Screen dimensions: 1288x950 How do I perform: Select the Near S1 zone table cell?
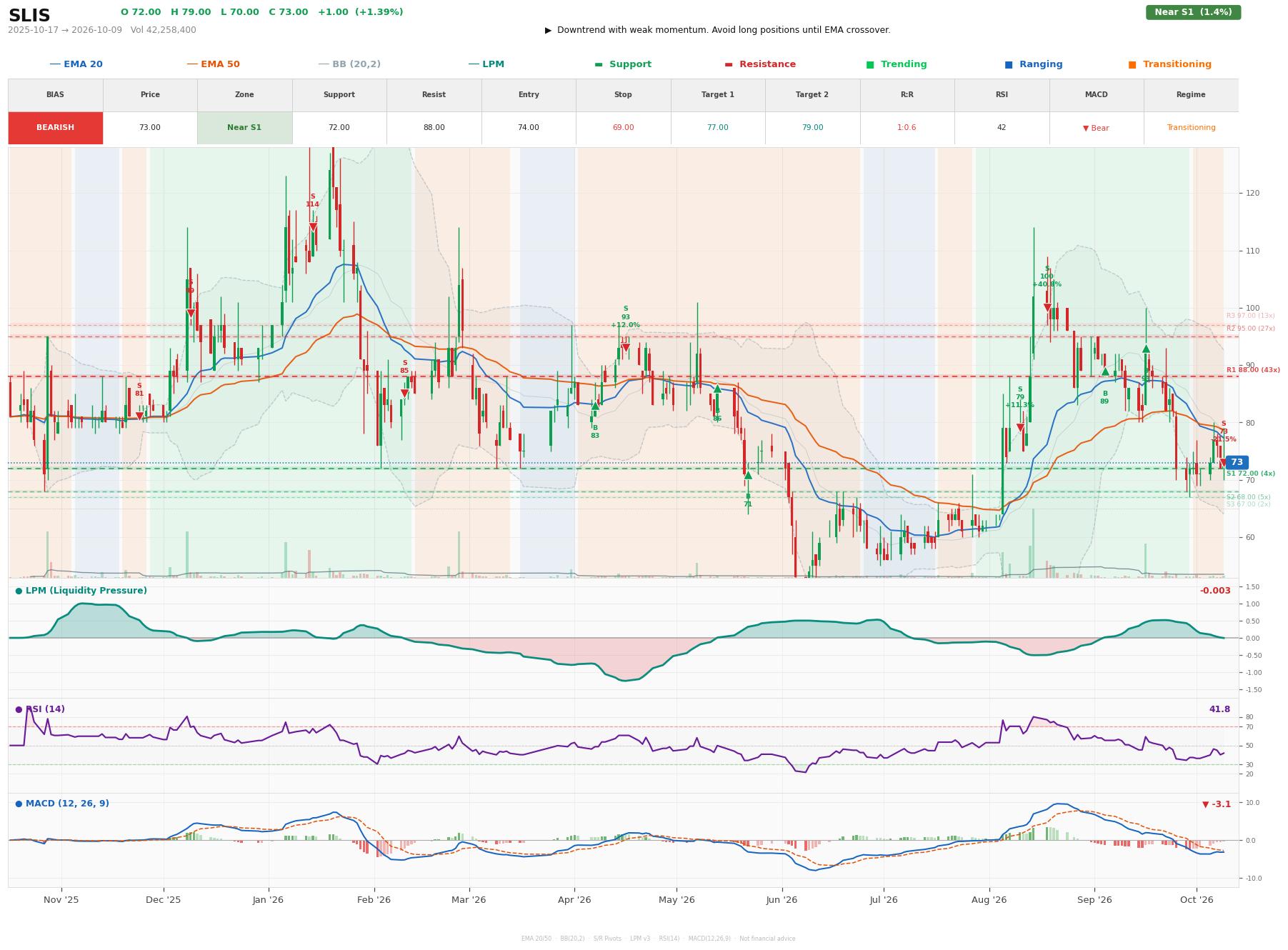pyautogui.click(x=244, y=128)
